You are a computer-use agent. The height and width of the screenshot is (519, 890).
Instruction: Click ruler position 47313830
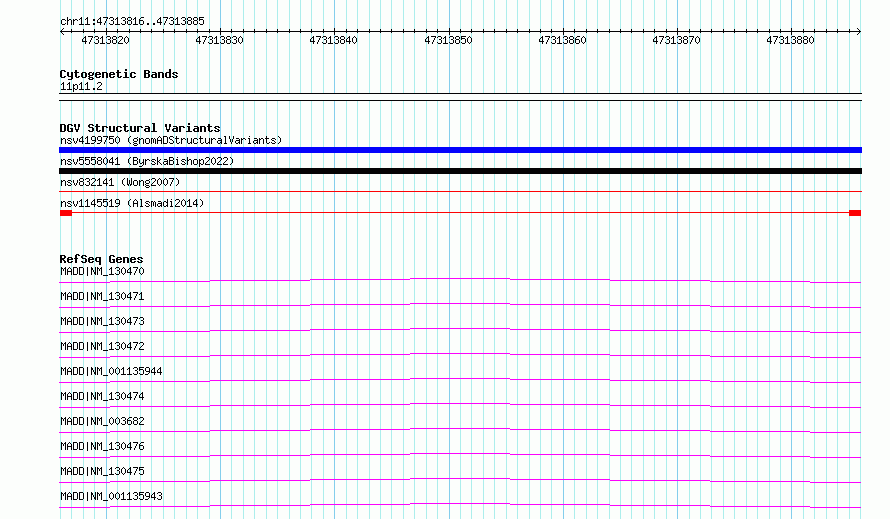219,40
